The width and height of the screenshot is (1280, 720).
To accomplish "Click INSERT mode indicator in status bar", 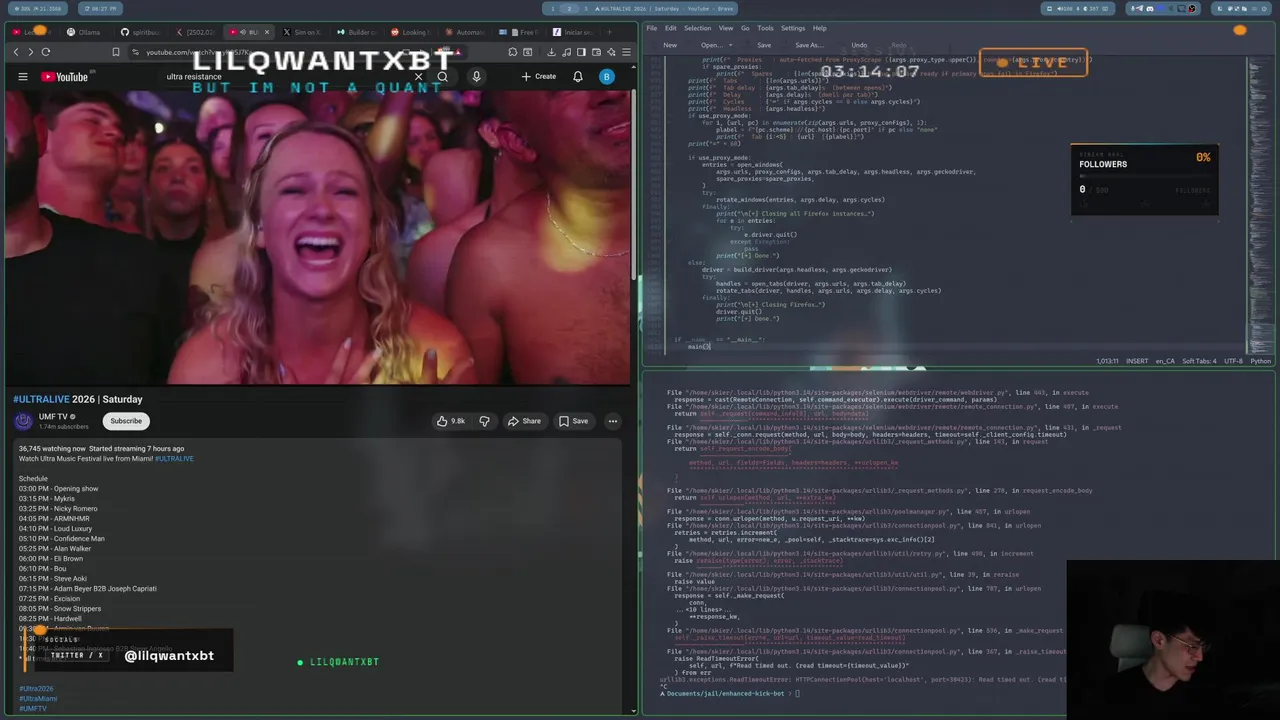I will click(x=1138, y=361).
